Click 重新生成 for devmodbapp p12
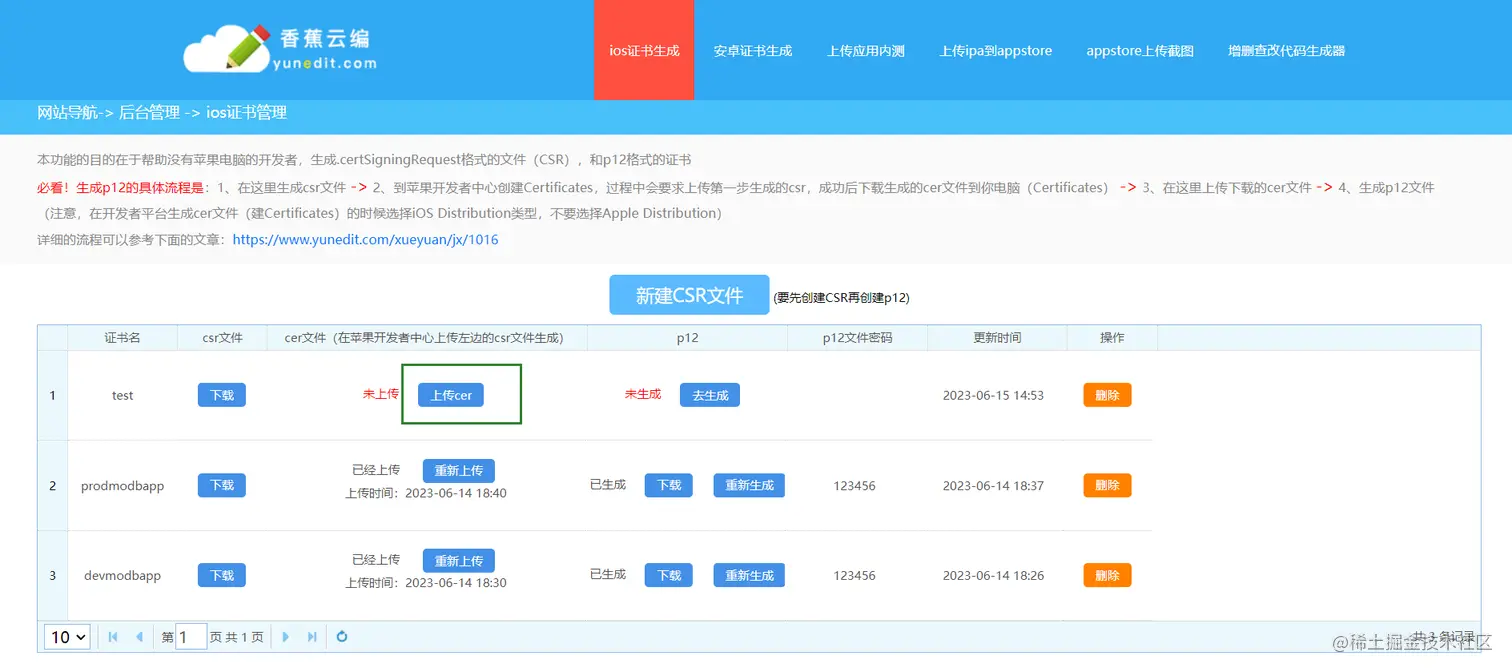The image size is (1512, 672). tap(749, 575)
